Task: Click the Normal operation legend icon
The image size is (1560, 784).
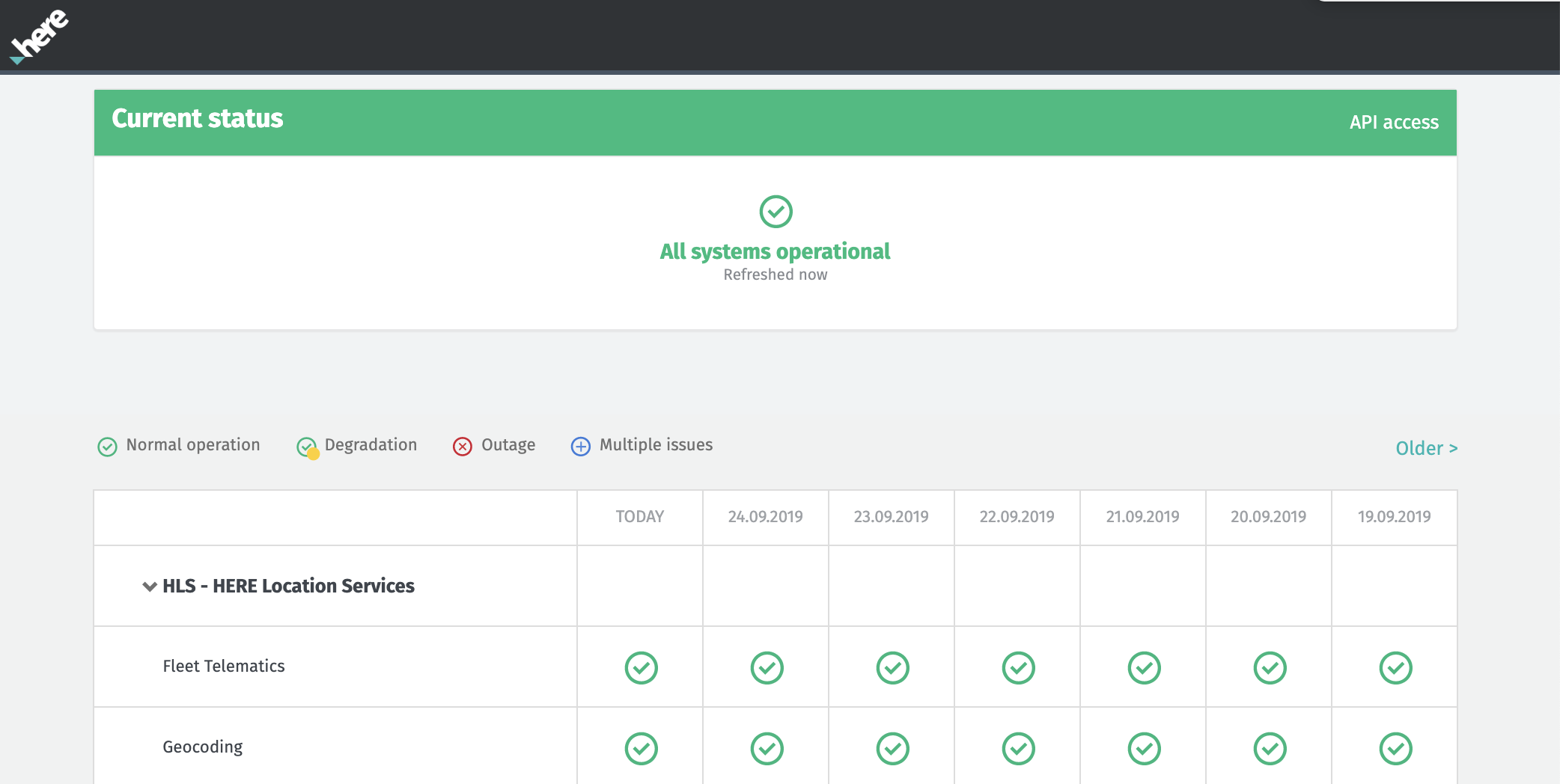Action: tap(107, 447)
